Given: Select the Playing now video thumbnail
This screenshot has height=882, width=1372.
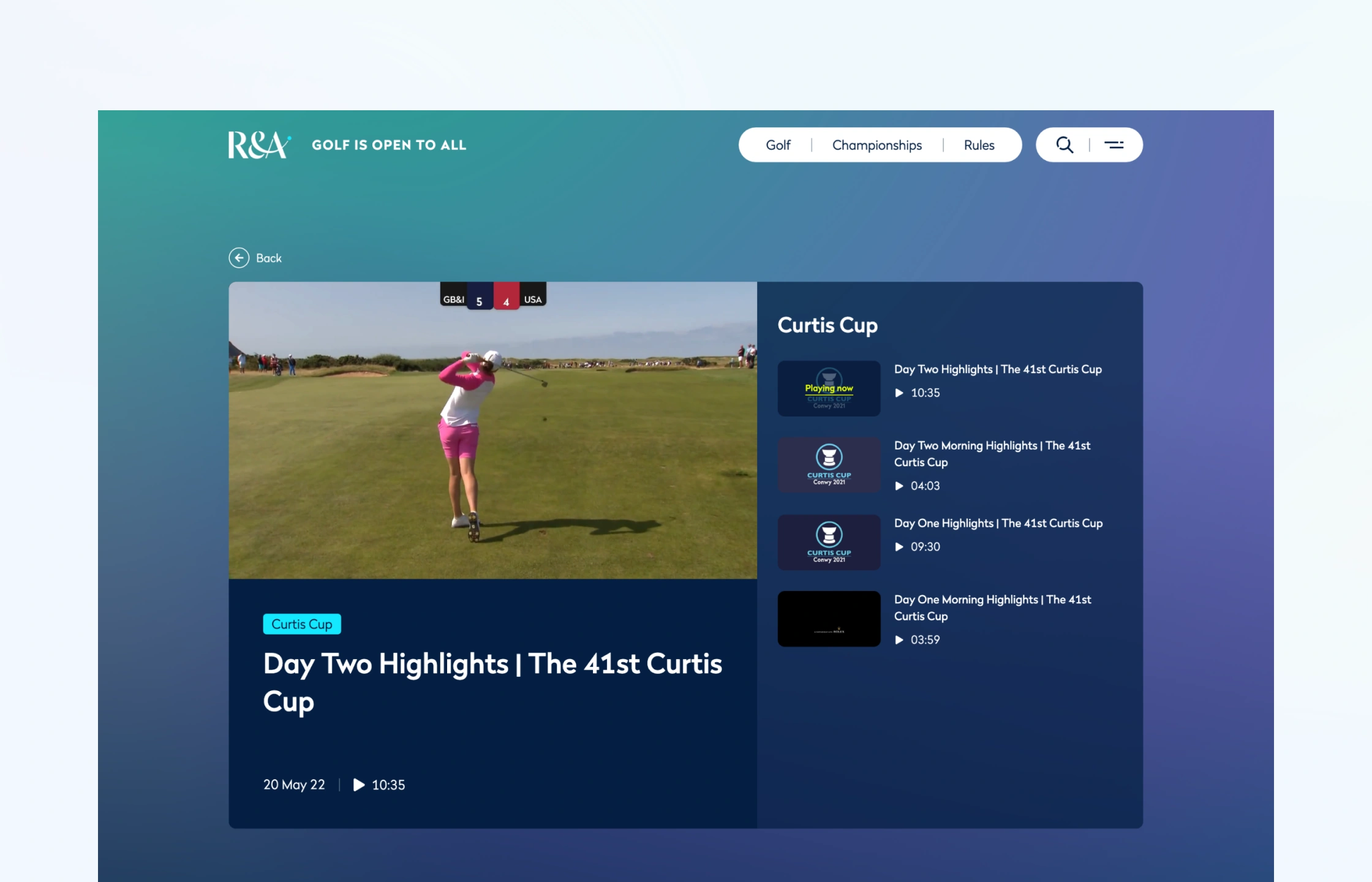Looking at the screenshot, I should point(829,388).
